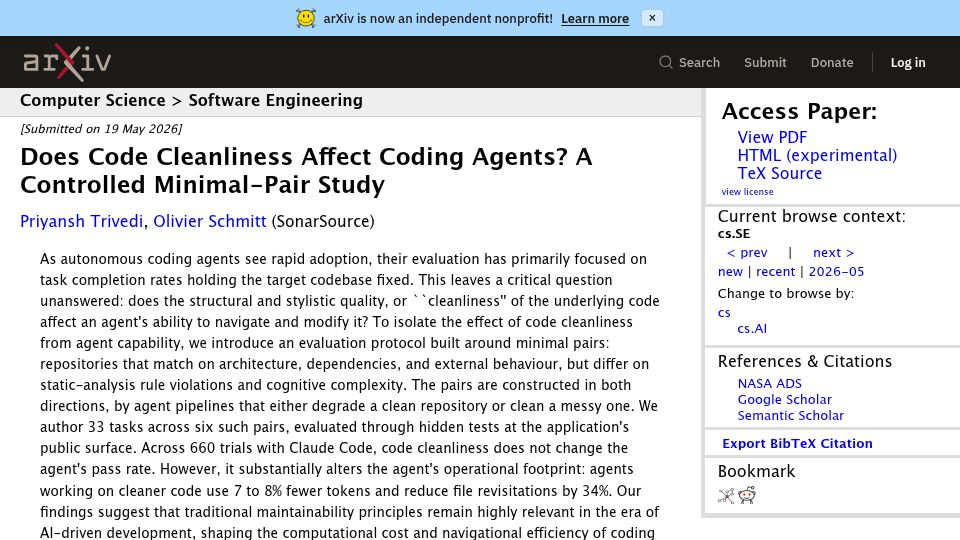The width and height of the screenshot is (960, 540).
Task: Click the search magnifier icon
Action: [x=666, y=62]
